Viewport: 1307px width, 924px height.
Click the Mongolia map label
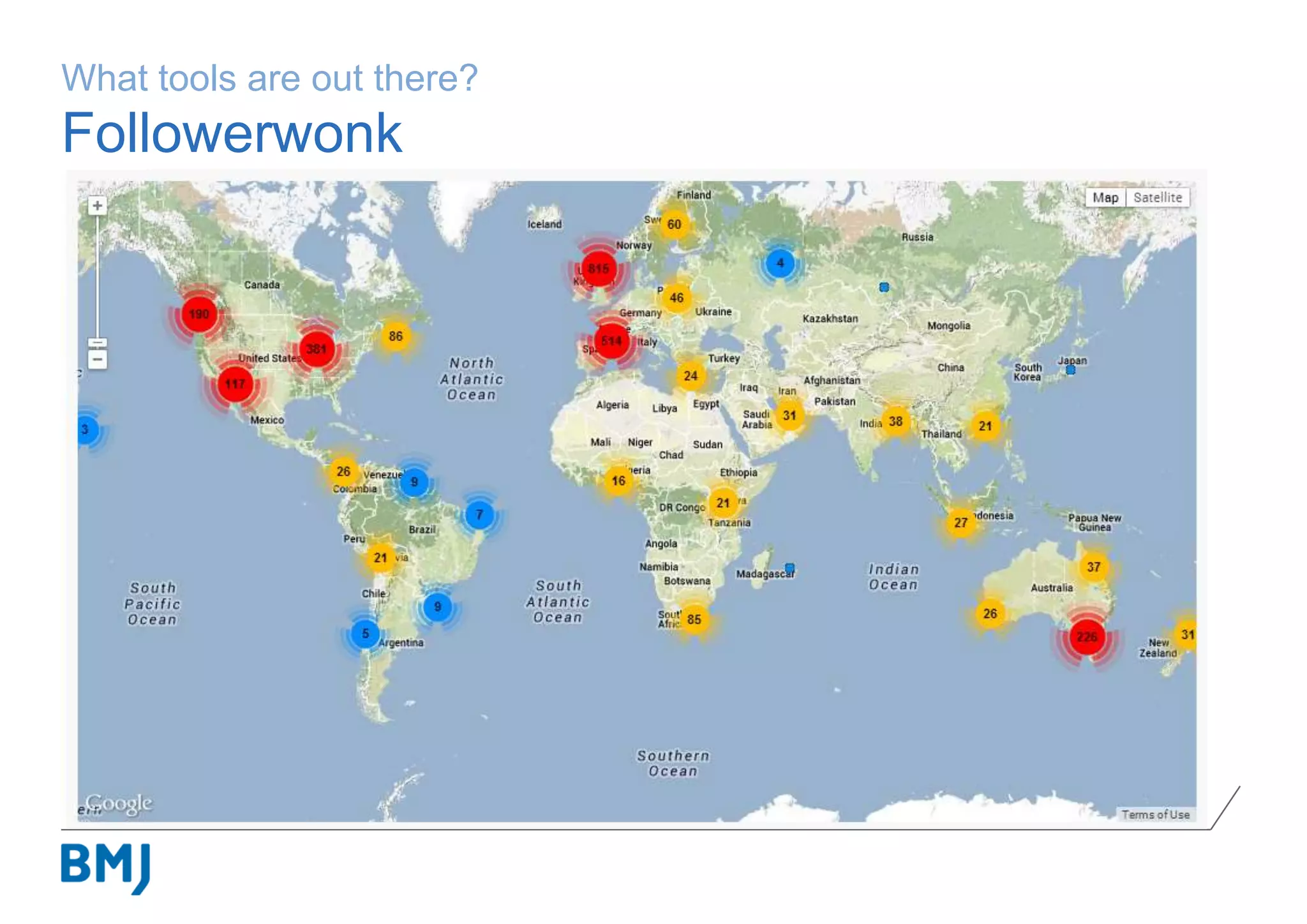coord(948,325)
